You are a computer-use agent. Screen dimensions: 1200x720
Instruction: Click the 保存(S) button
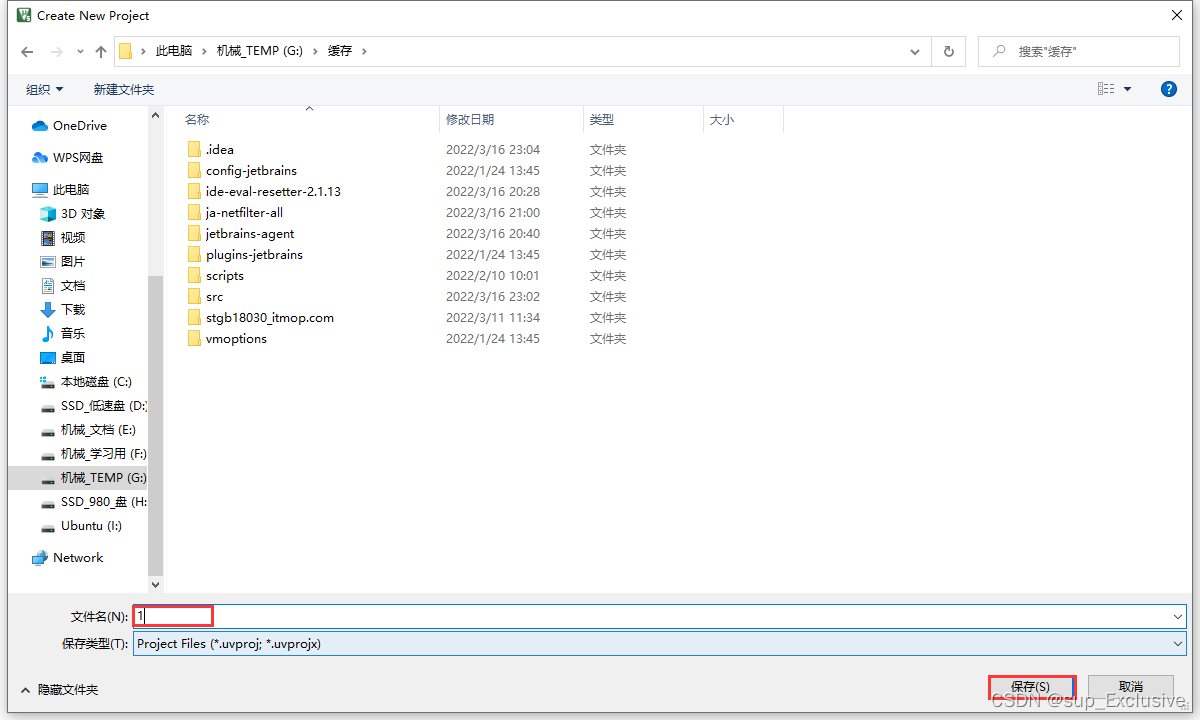[x=1031, y=687]
